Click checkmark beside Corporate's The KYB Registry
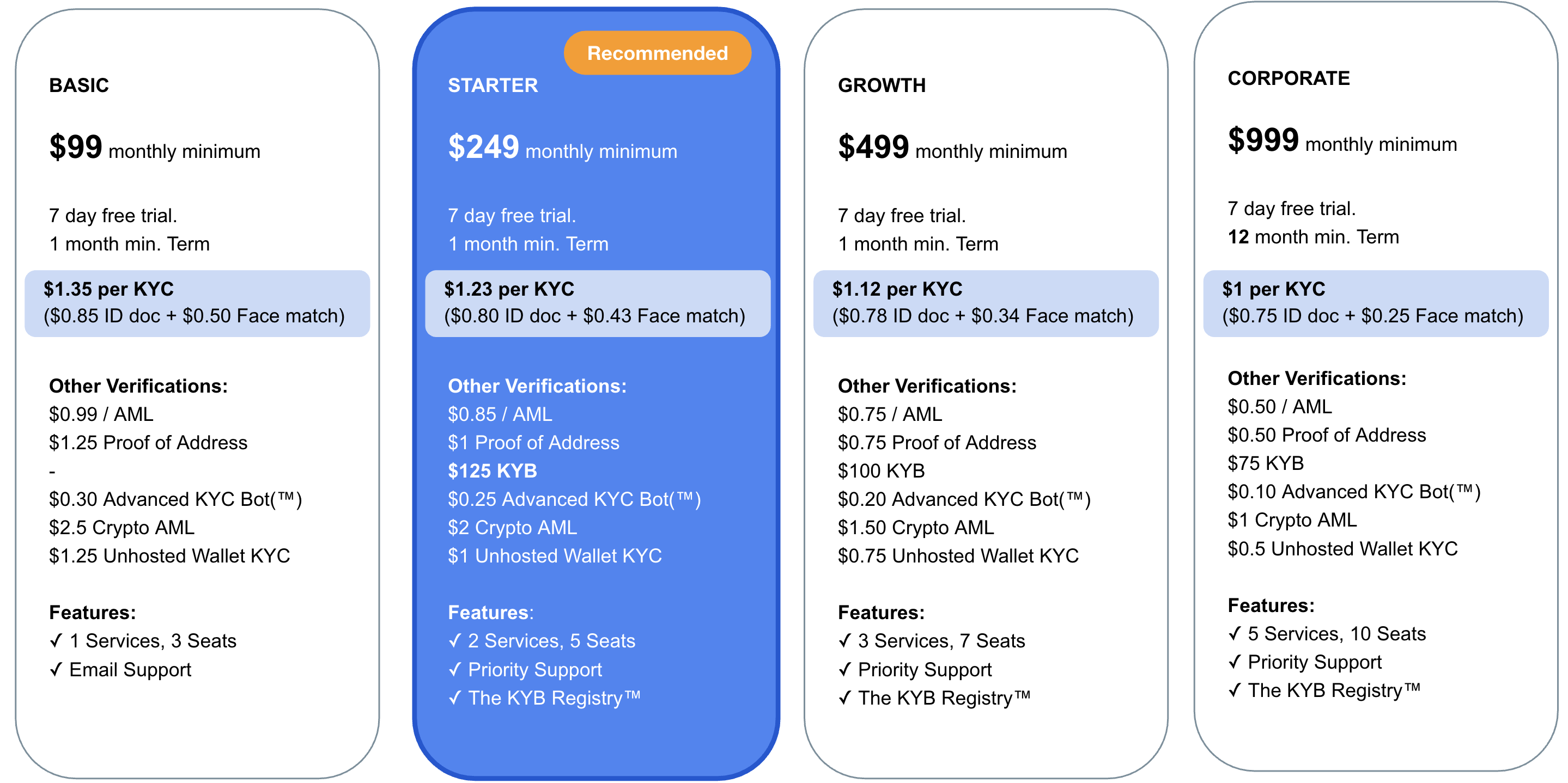Image resolution: width=1568 pixels, height=783 pixels. [1235, 690]
